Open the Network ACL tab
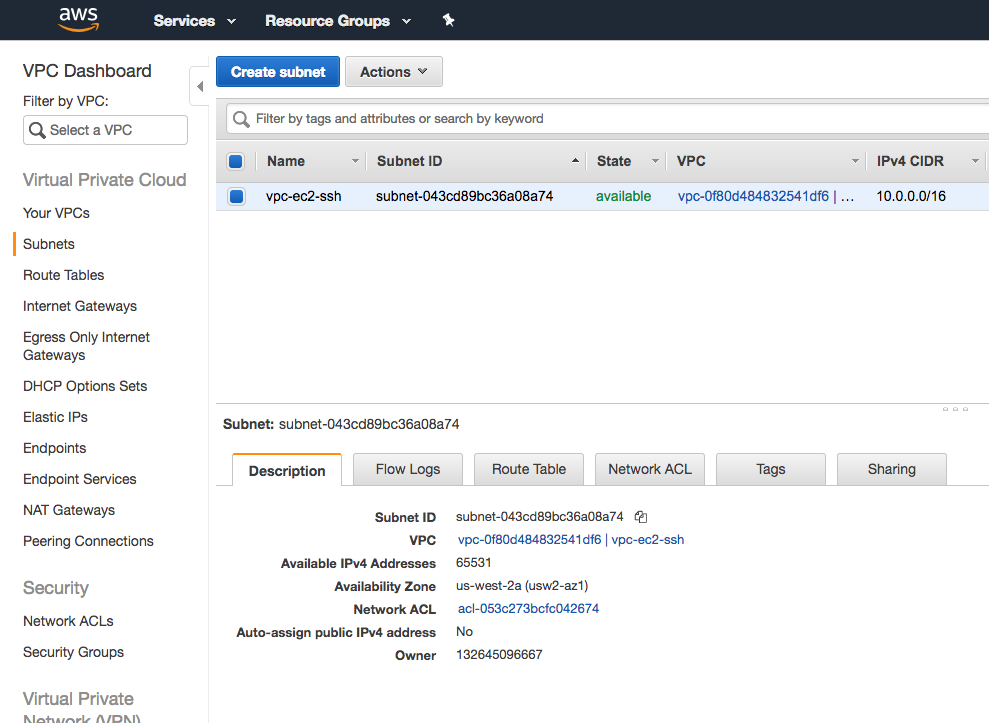Image resolution: width=989 pixels, height=723 pixels. point(650,469)
